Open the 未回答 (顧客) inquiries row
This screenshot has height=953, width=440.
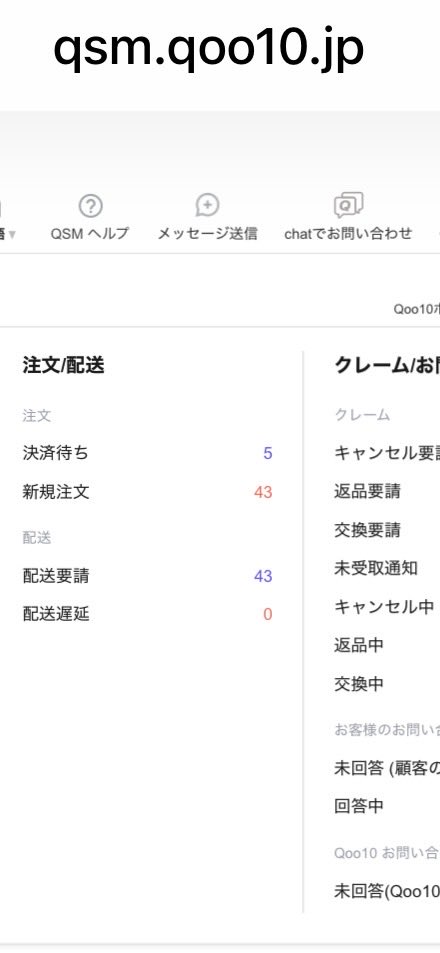click(x=387, y=768)
